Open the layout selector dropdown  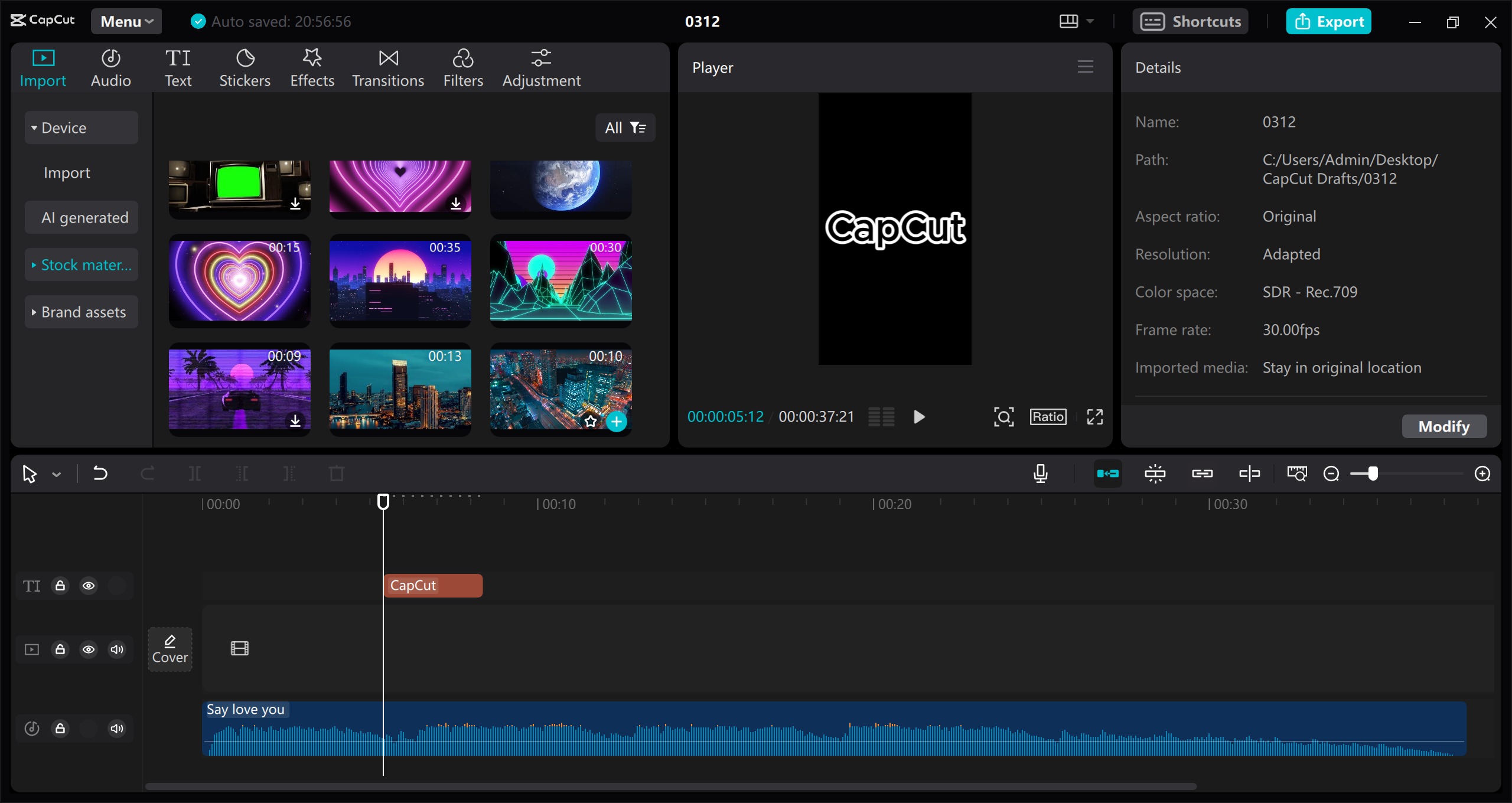tap(1077, 21)
